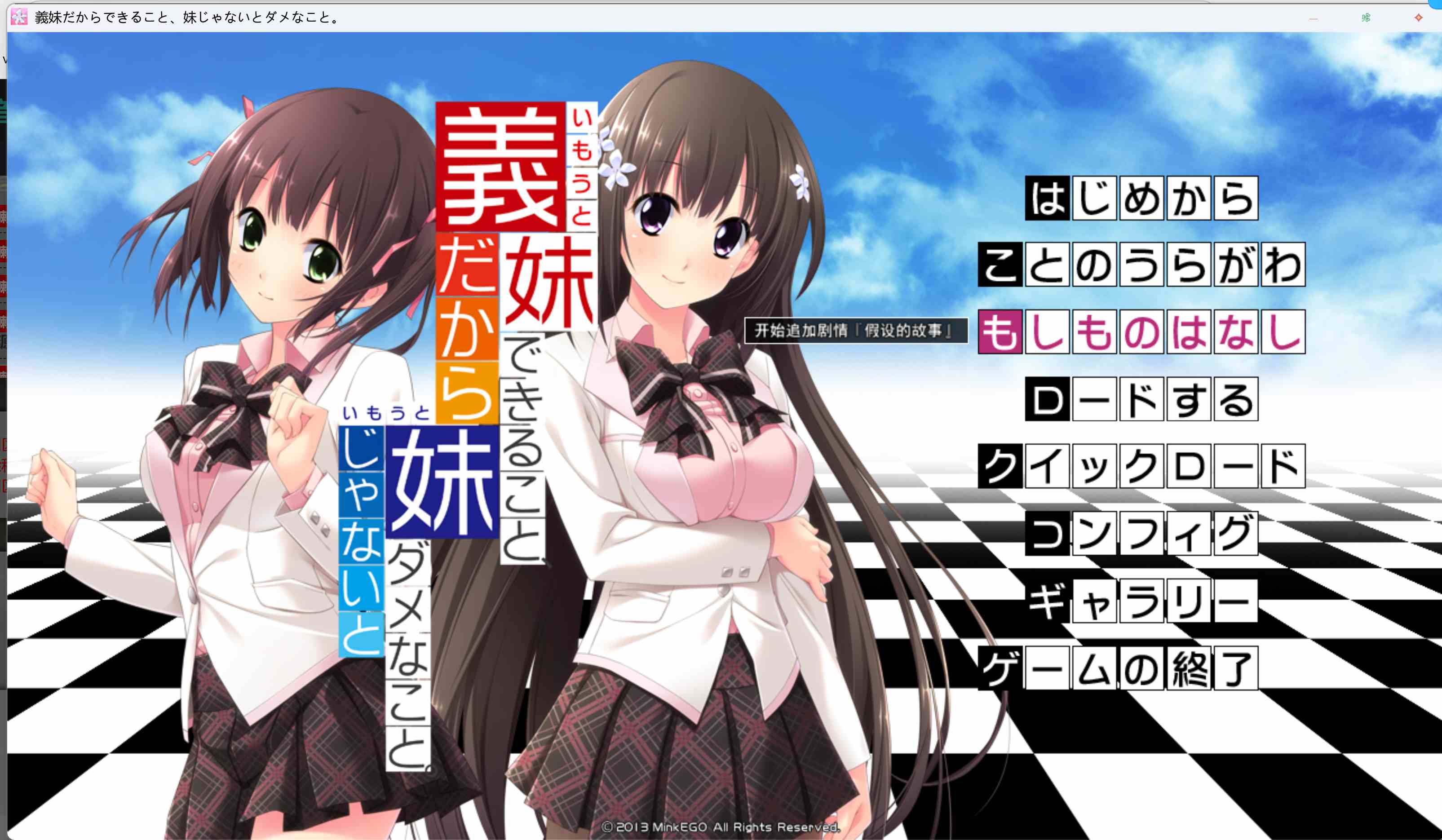Click the orange だから logo strip
Viewport: 1442px width, 840px height.
click(x=466, y=329)
